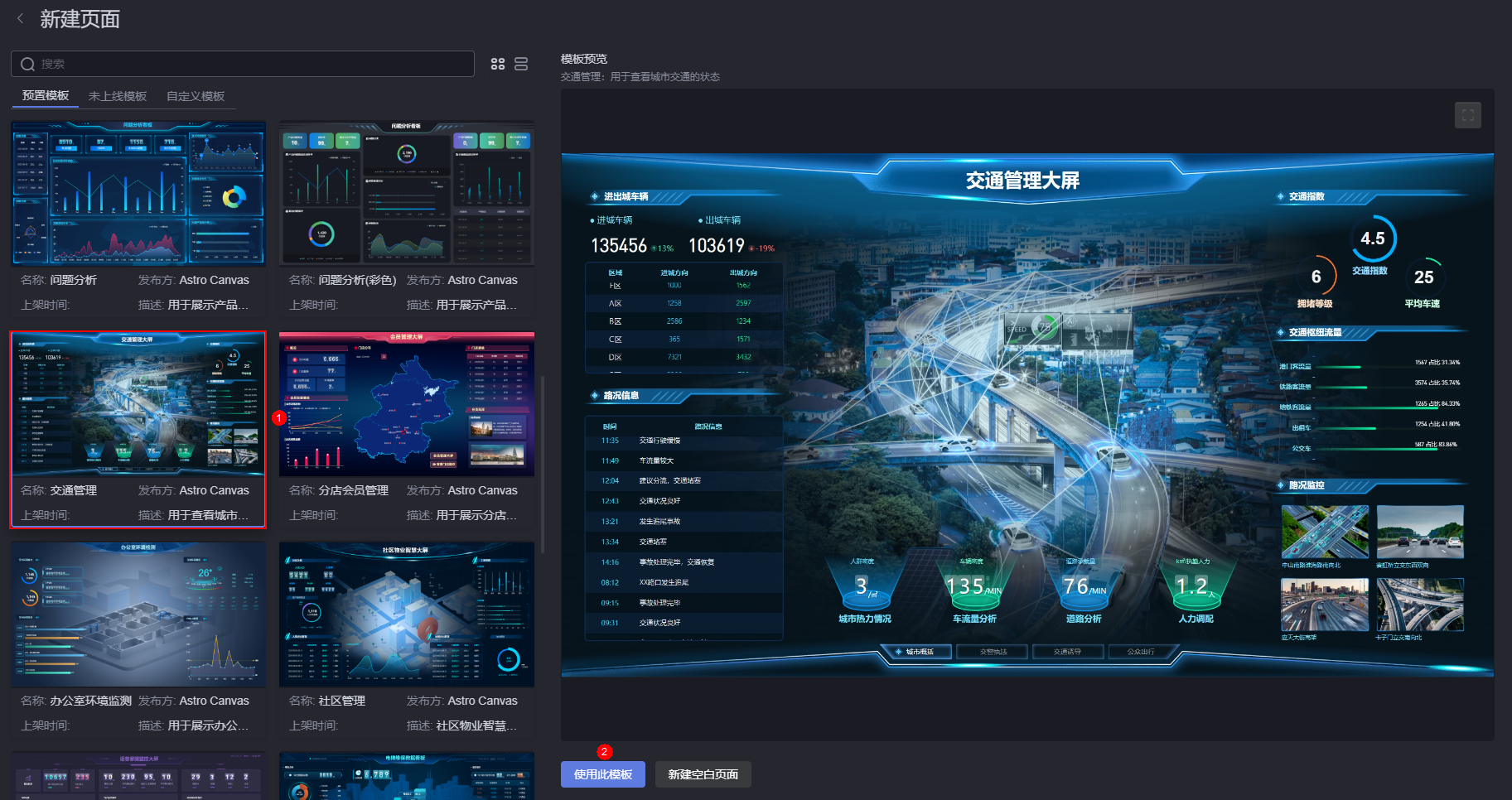Open the 预置模板 tab
Screen dimensions: 1512x800
46,96
